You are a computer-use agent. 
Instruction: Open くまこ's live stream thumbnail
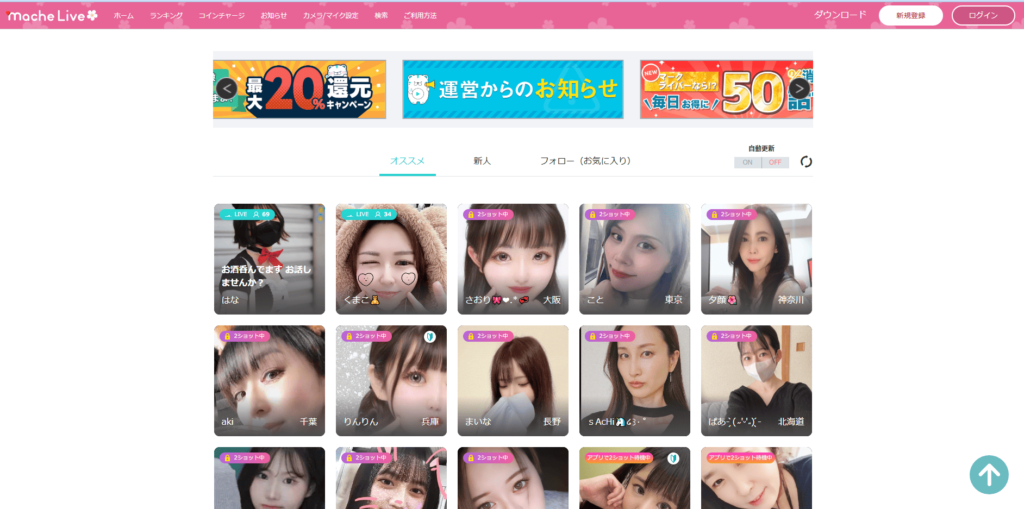pyautogui.click(x=391, y=259)
